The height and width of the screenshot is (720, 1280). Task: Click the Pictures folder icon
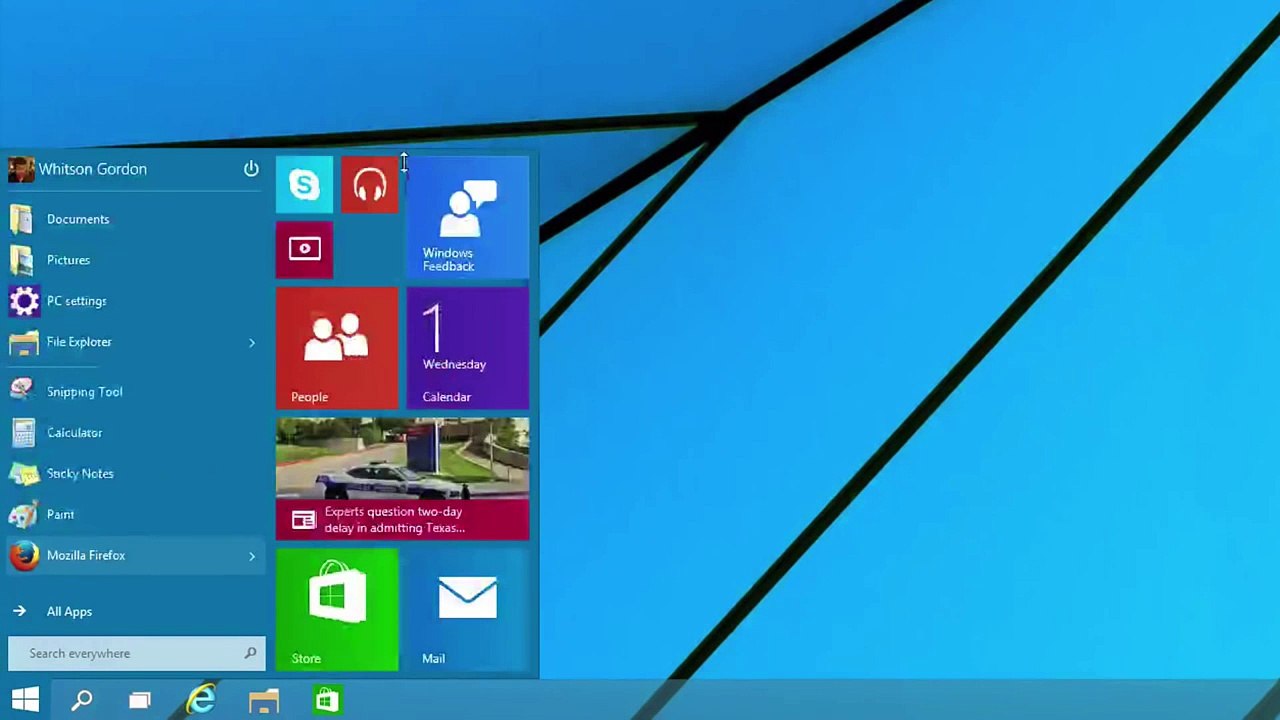point(22,260)
